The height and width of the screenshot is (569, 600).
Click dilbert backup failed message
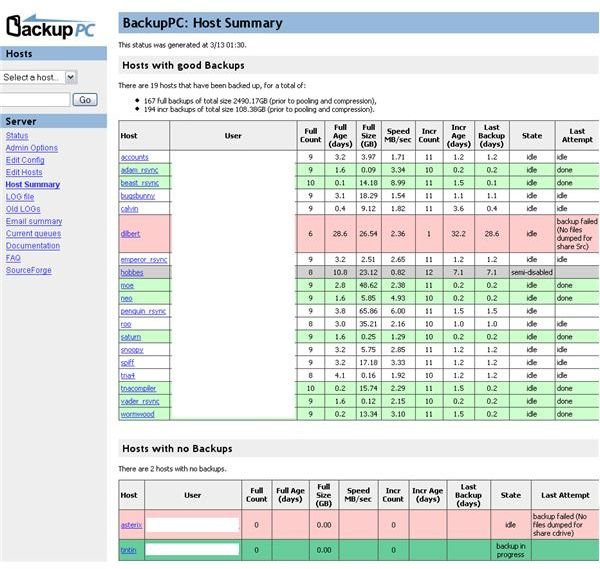click(x=577, y=234)
